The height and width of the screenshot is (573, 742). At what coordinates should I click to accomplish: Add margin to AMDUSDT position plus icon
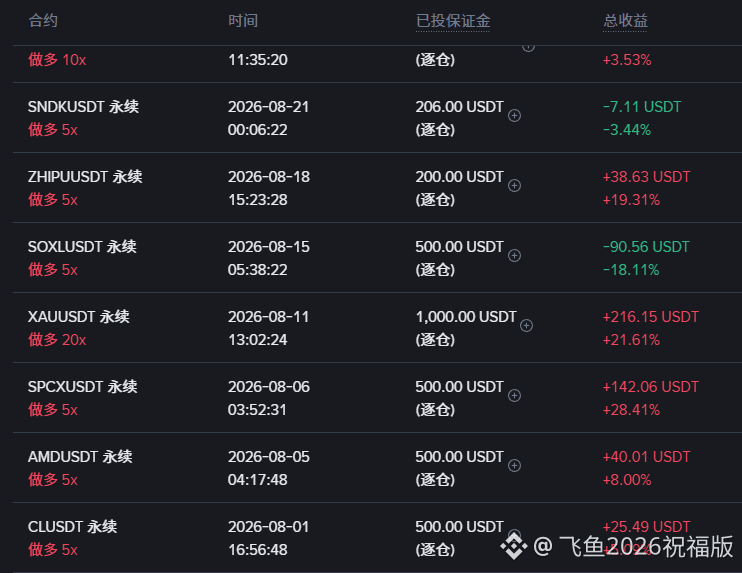coord(514,466)
